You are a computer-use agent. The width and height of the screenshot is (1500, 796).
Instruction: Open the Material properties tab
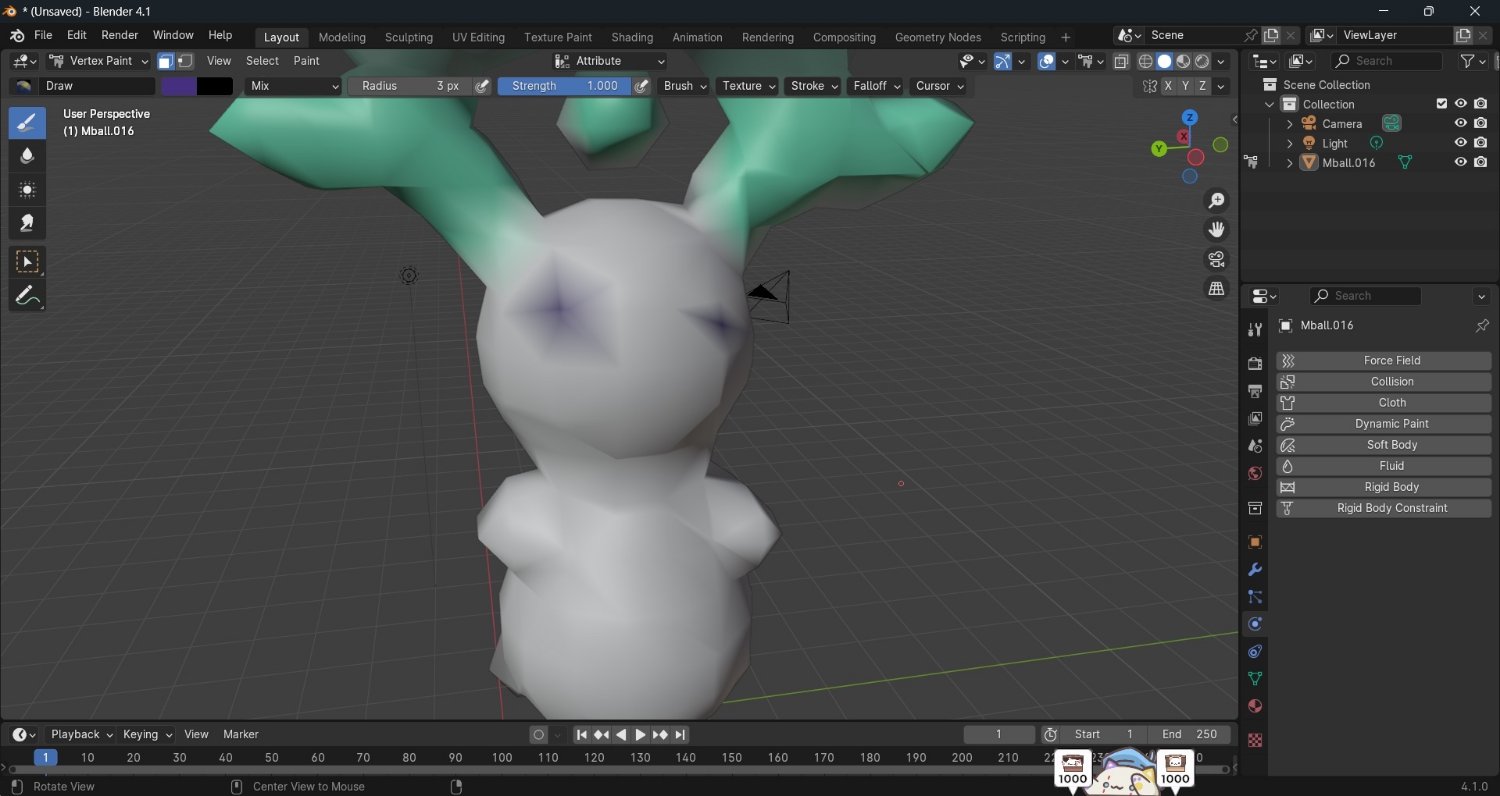[1255, 706]
